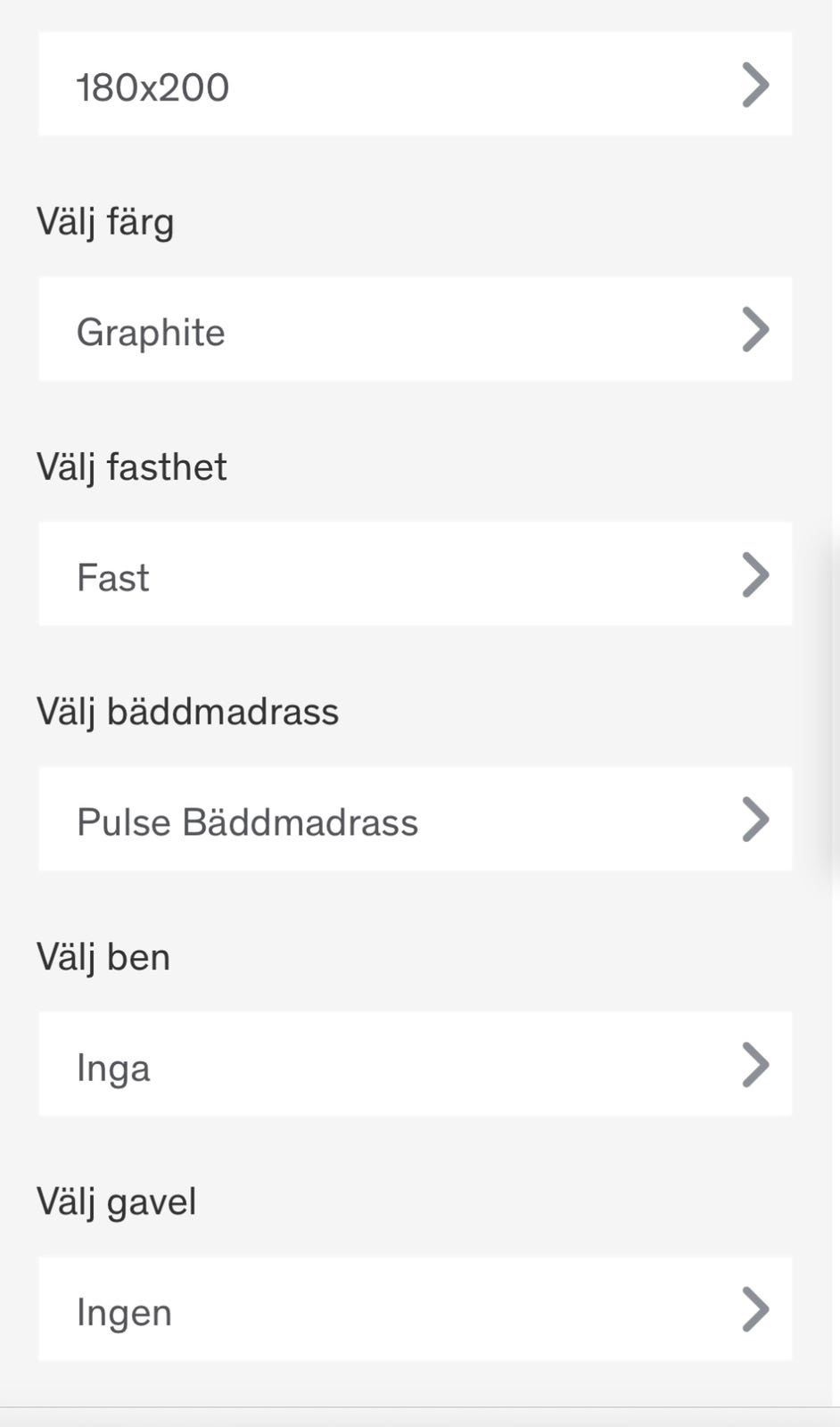840x1427 pixels.
Task: Expand the Fast firmness dropdown
Action: click(415, 574)
